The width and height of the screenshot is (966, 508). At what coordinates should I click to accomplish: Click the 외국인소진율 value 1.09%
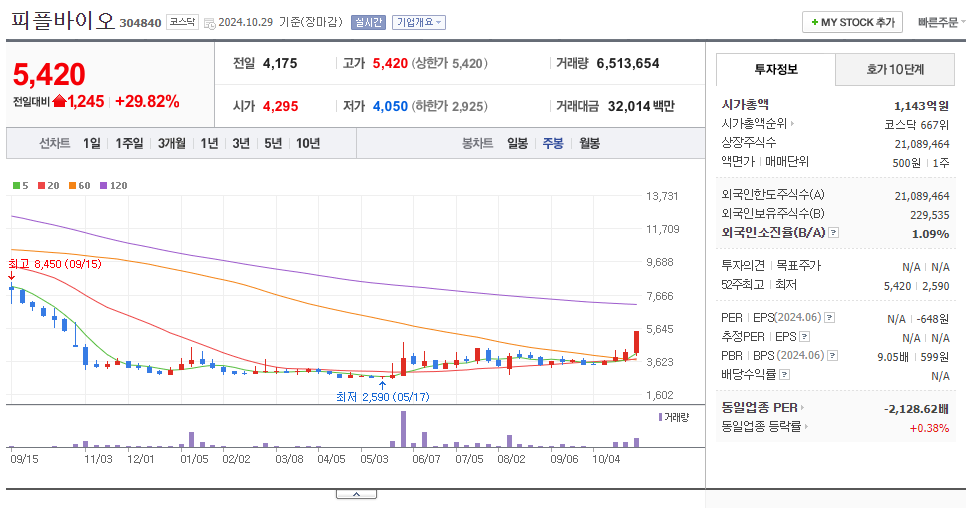930,234
